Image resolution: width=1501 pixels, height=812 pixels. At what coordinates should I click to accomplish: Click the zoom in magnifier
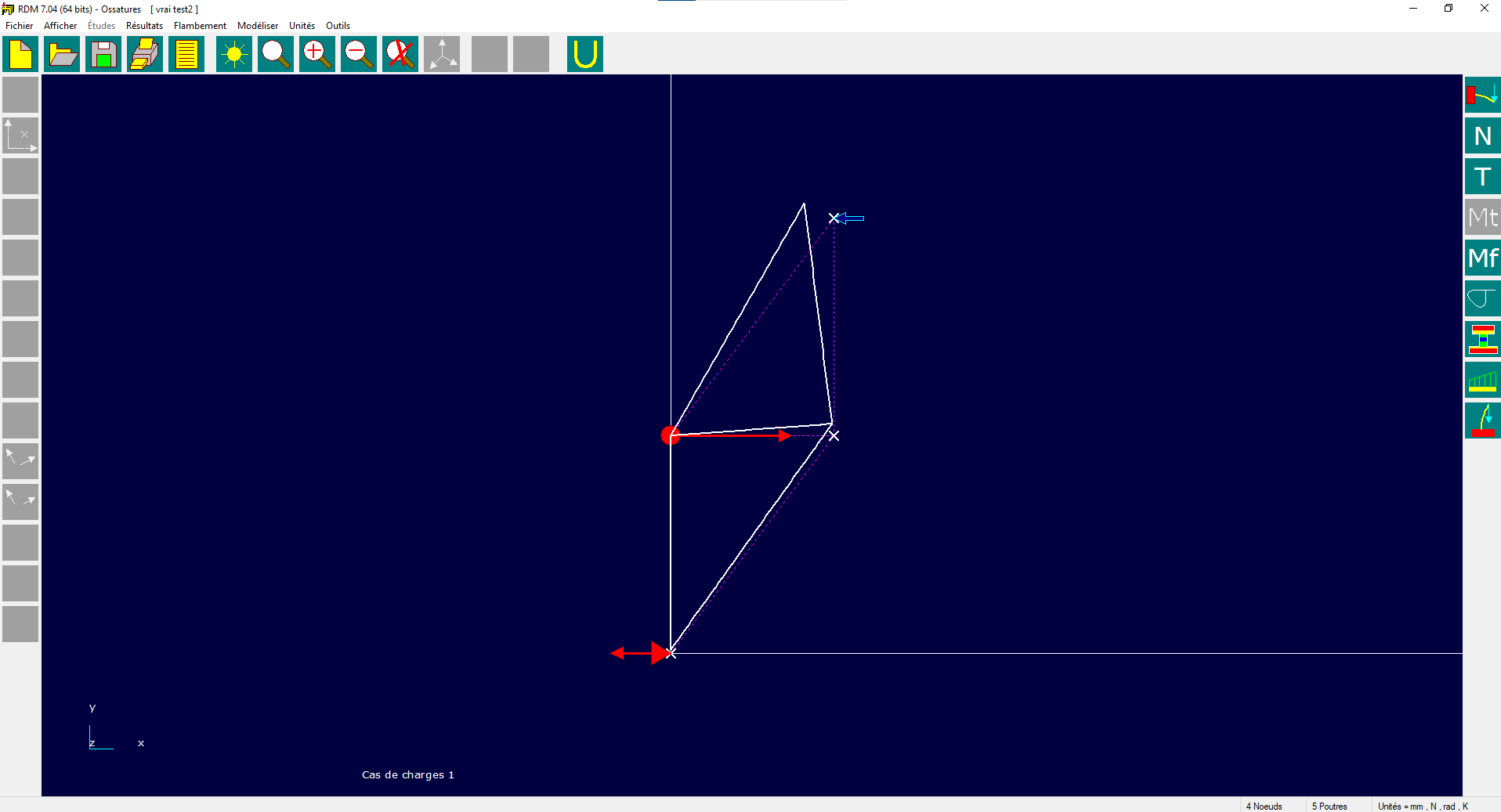coord(317,54)
